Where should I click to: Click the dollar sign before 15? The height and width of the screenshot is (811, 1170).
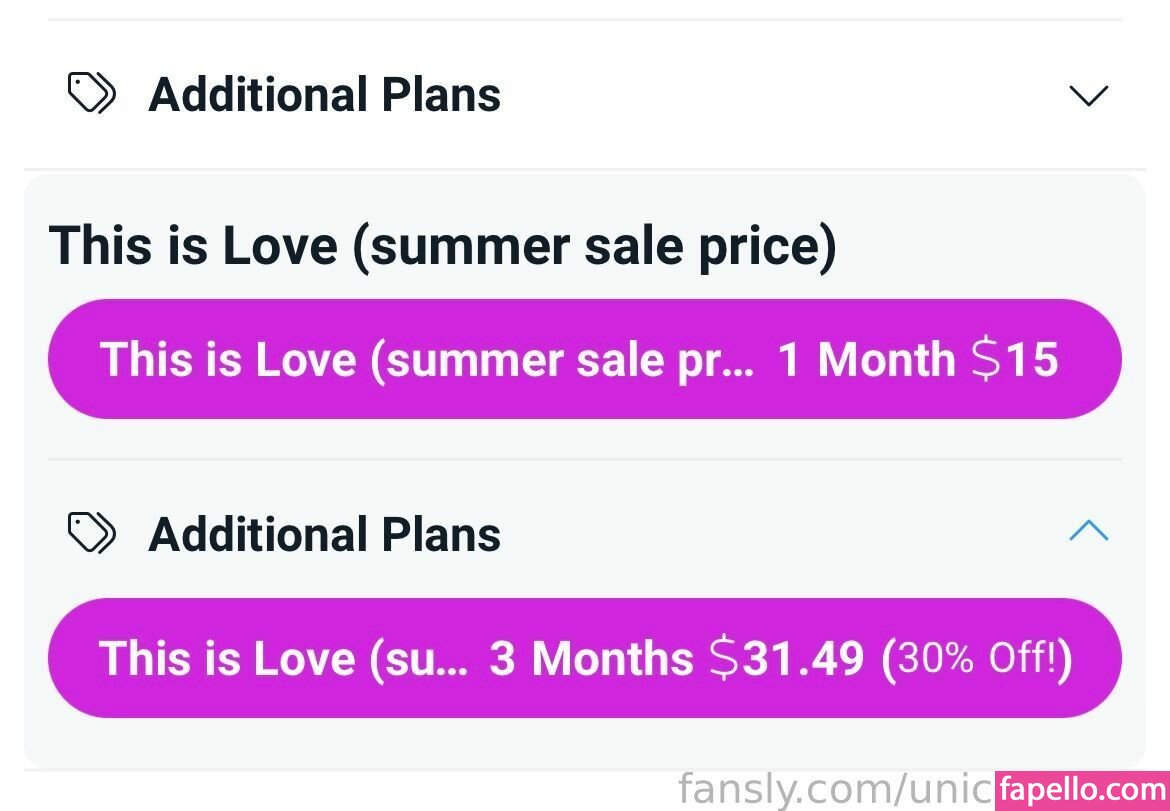[x=986, y=359]
